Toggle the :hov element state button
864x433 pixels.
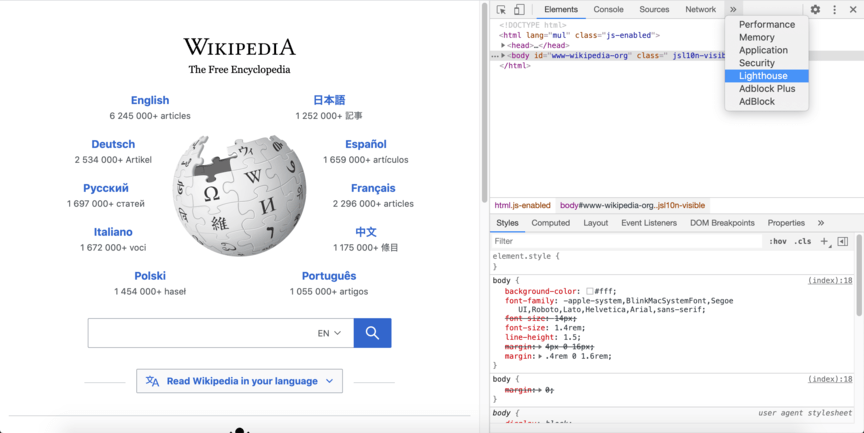click(x=777, y=241)
